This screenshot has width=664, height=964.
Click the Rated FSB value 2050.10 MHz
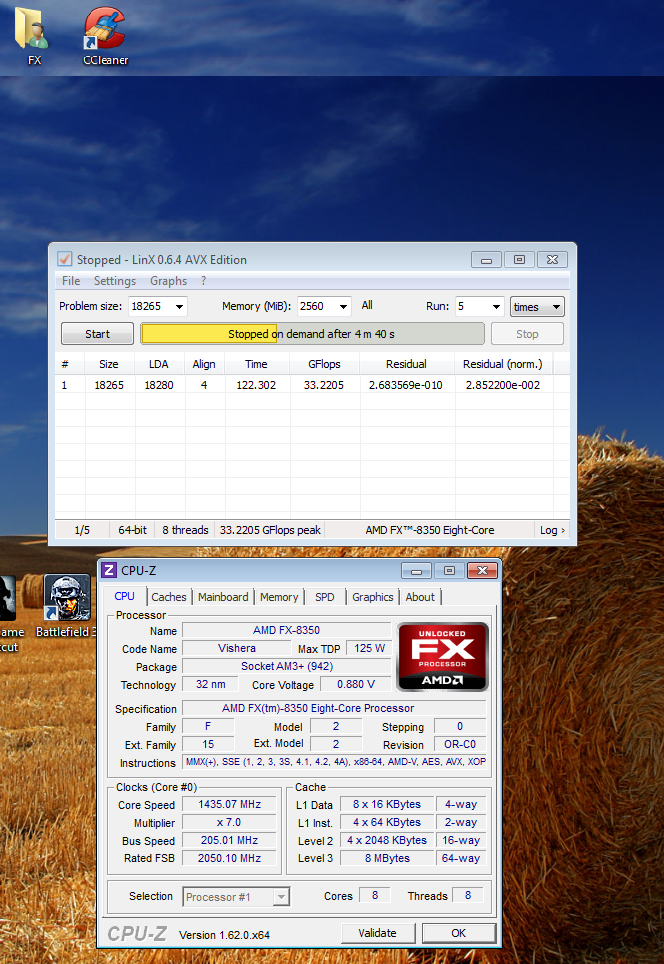click(x=229, y=858)
